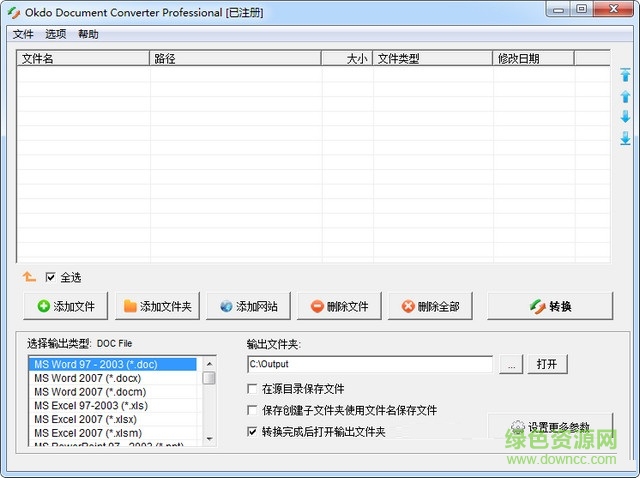The width and height of the screenshot is (640, 478).
Task: Sort by 文件名 column header
Action: click(83, 58)
